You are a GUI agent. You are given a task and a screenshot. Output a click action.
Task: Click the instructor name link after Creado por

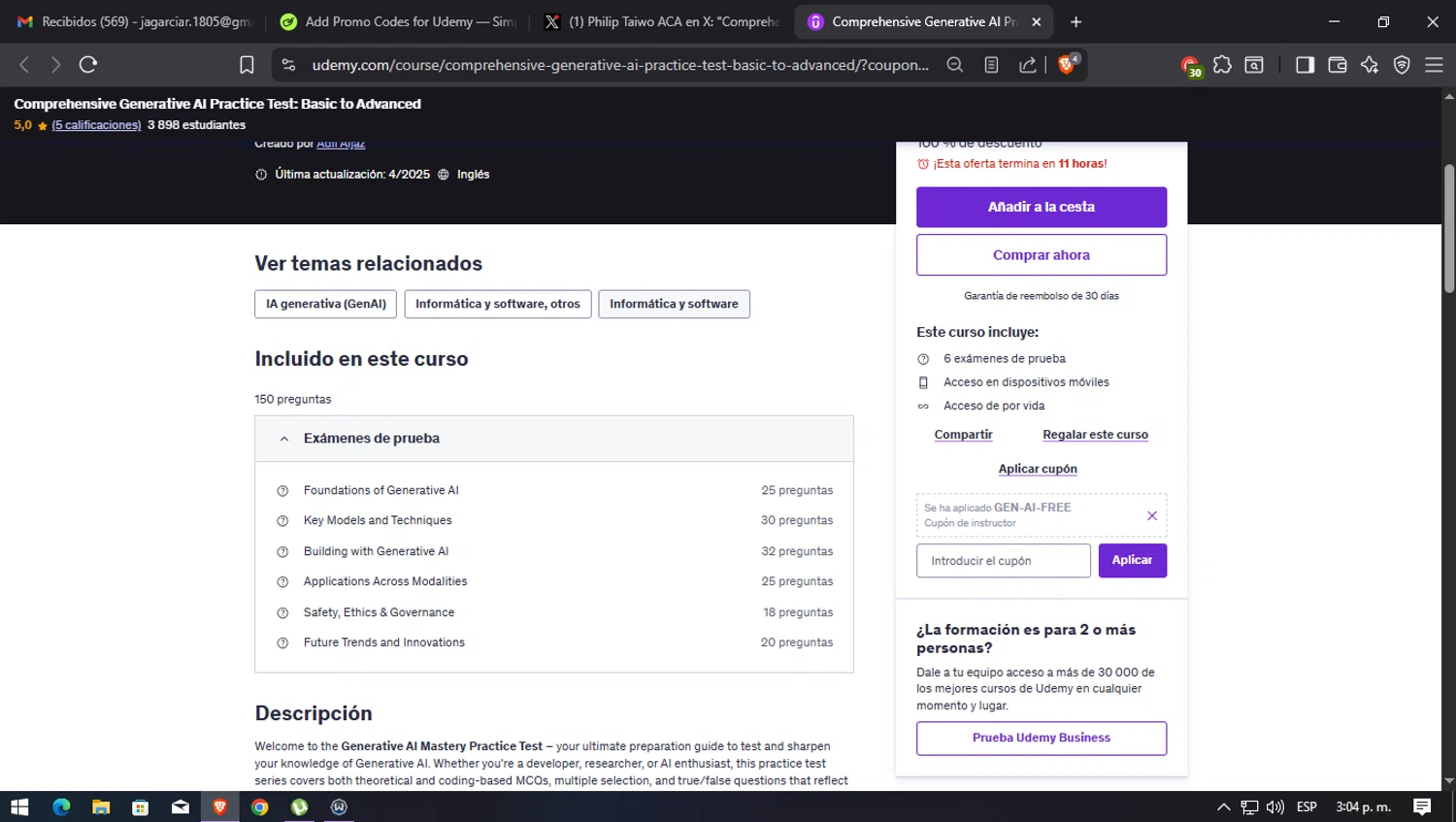(341, 144)
